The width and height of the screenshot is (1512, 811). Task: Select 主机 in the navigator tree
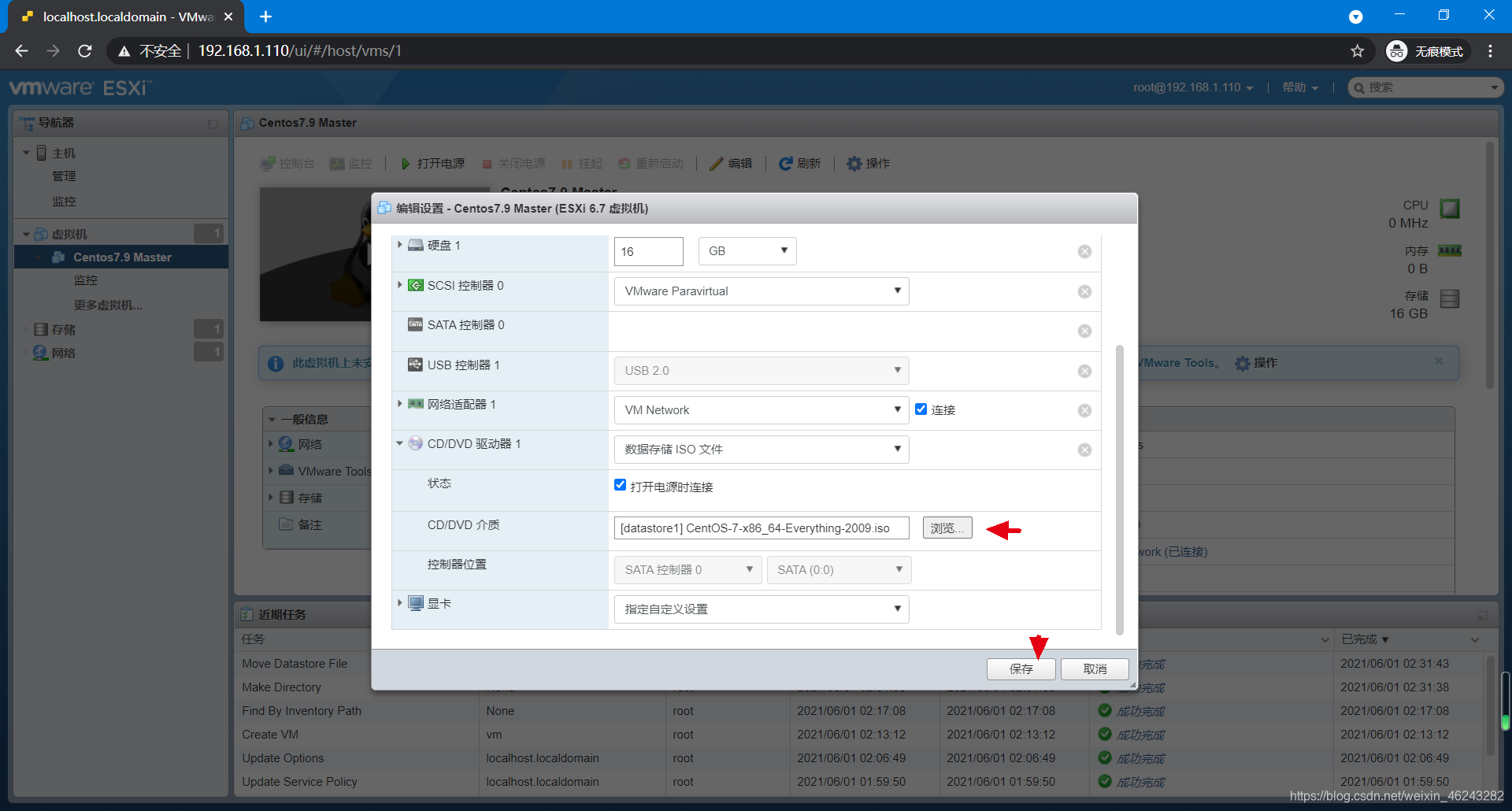tap(64, 153)
